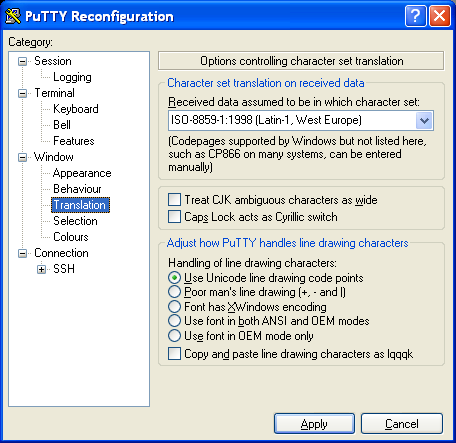Select Session category

pyautogui.click(x=53, y=61)
